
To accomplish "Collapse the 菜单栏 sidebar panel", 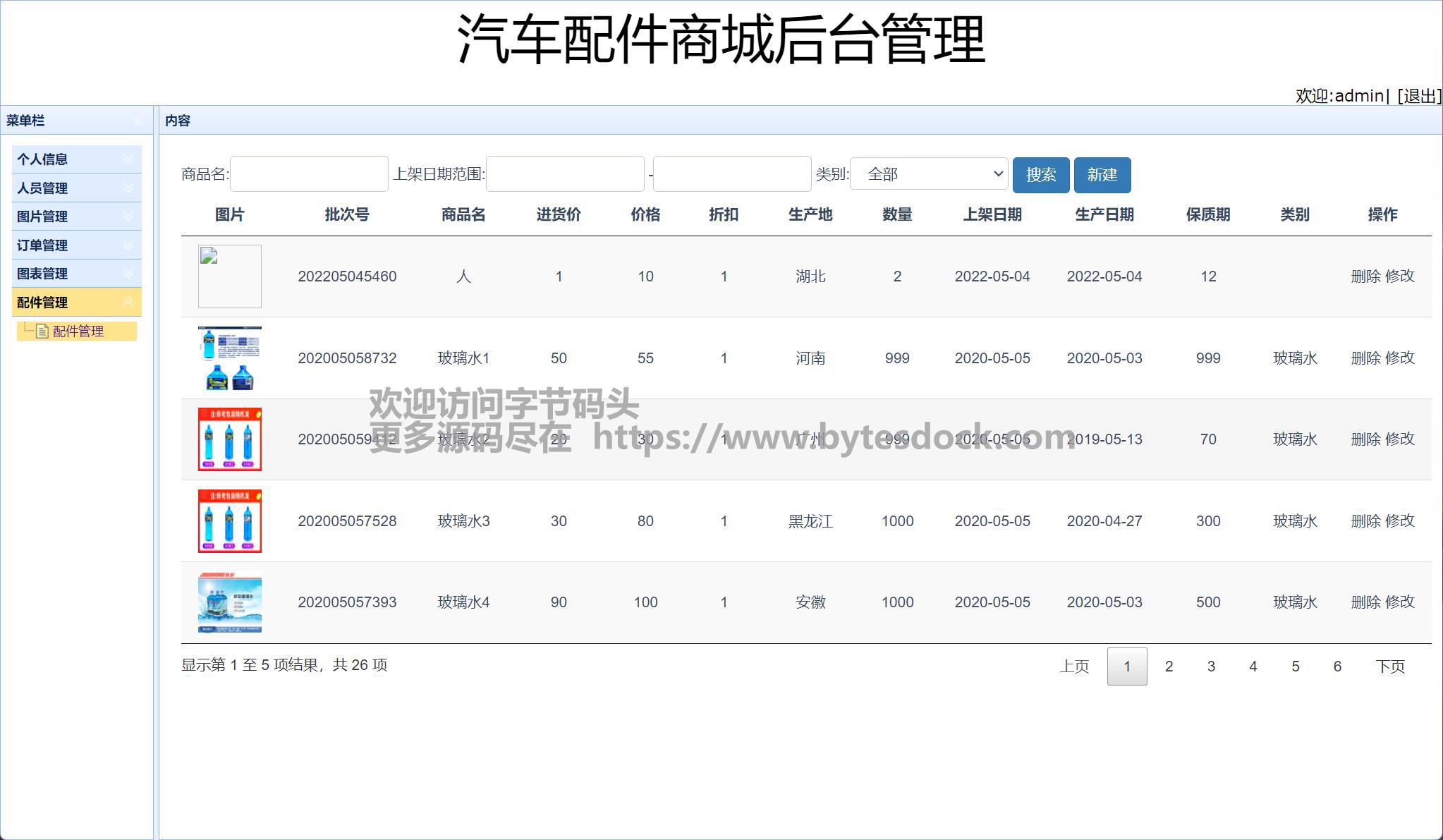I will [138, 121].
